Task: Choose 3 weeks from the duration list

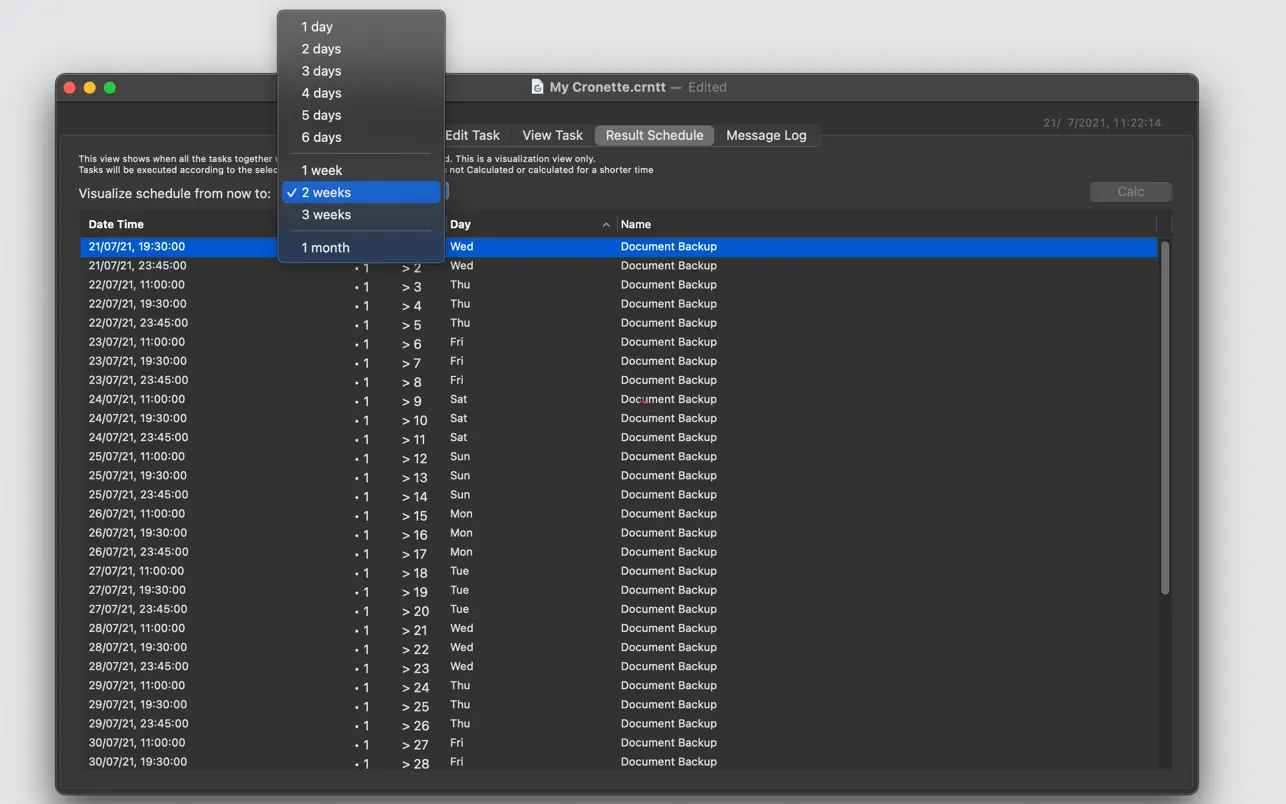Action: (326, 214)
